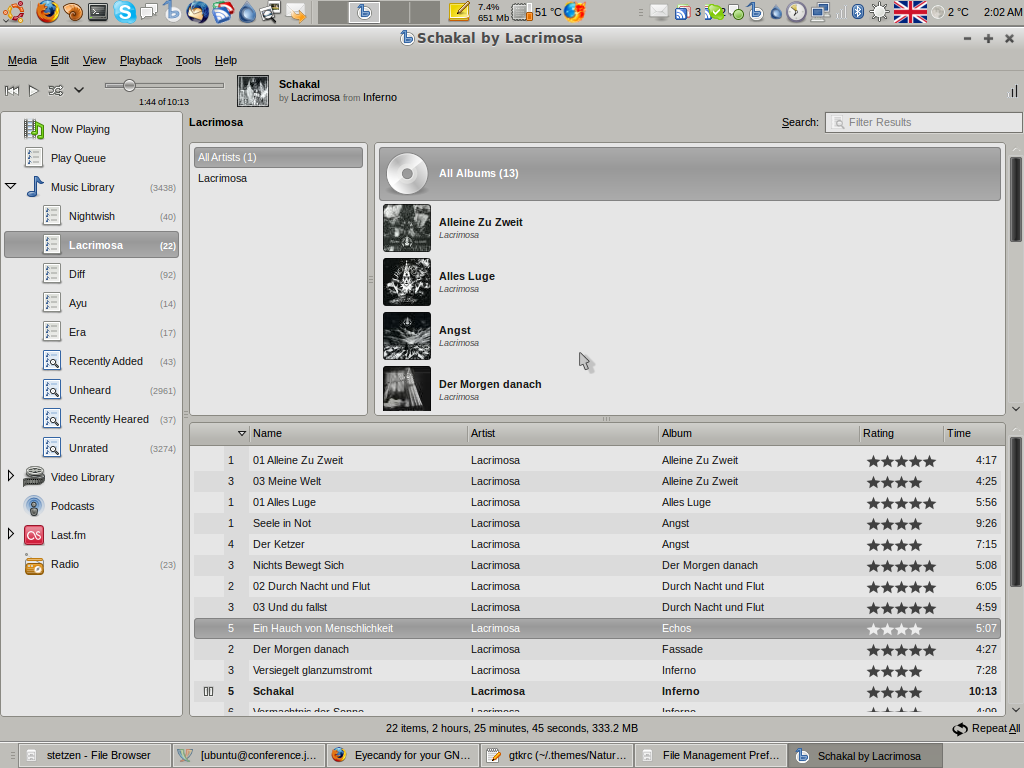Click the Video Library film icon

34,477
